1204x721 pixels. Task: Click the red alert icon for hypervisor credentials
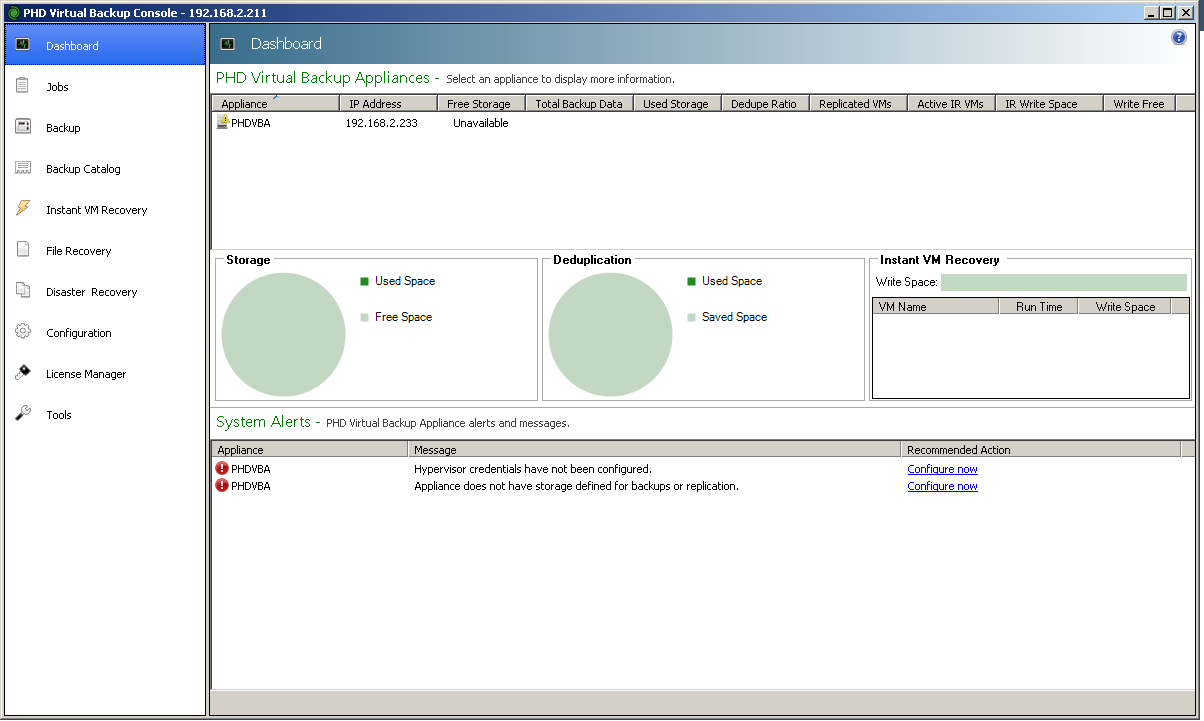pos(222,468)
